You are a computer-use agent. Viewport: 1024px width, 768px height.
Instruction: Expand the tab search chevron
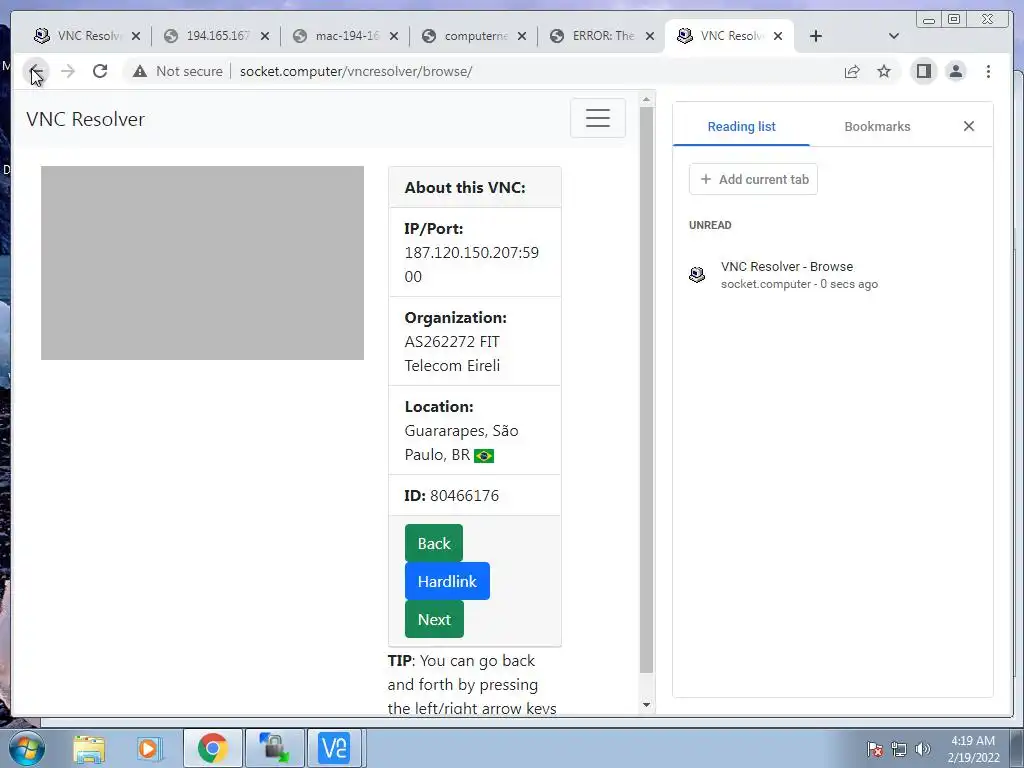click(894, 36)
